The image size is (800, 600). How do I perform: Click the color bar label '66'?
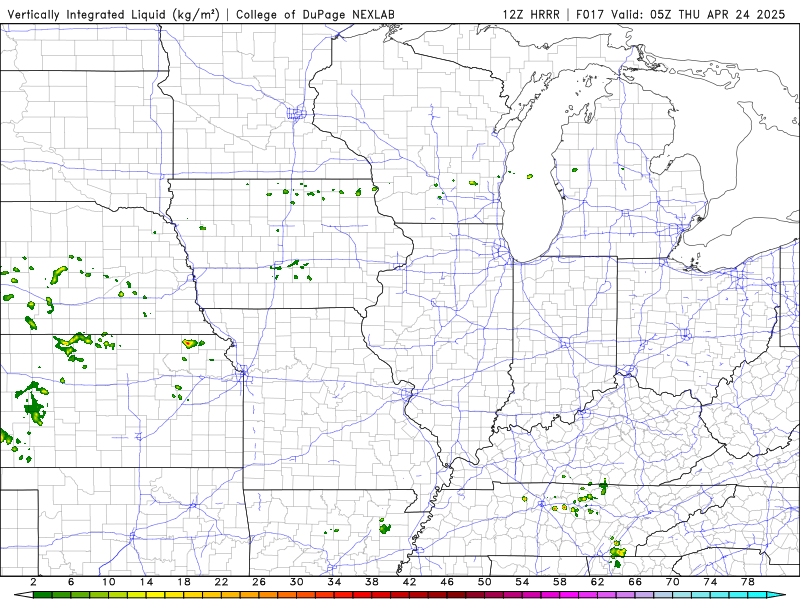pos(635,582)
